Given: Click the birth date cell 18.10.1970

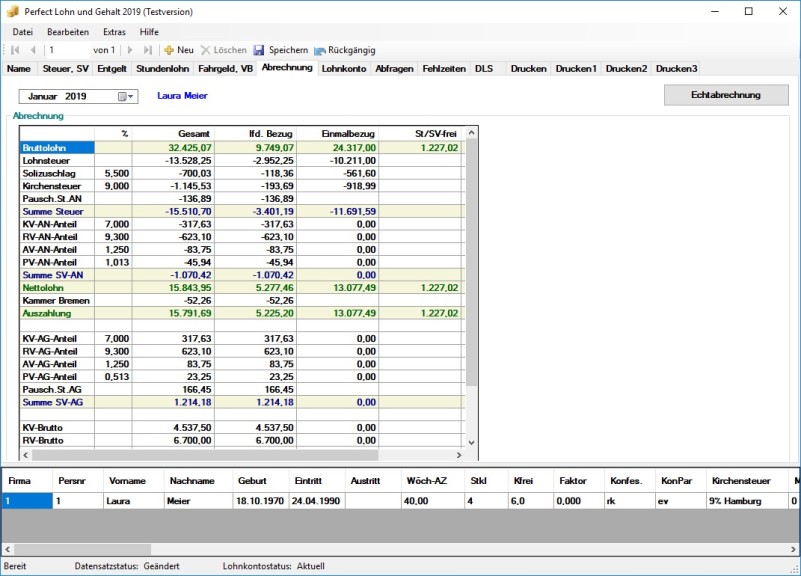Looking at the screenshot, I should [261, 501].
